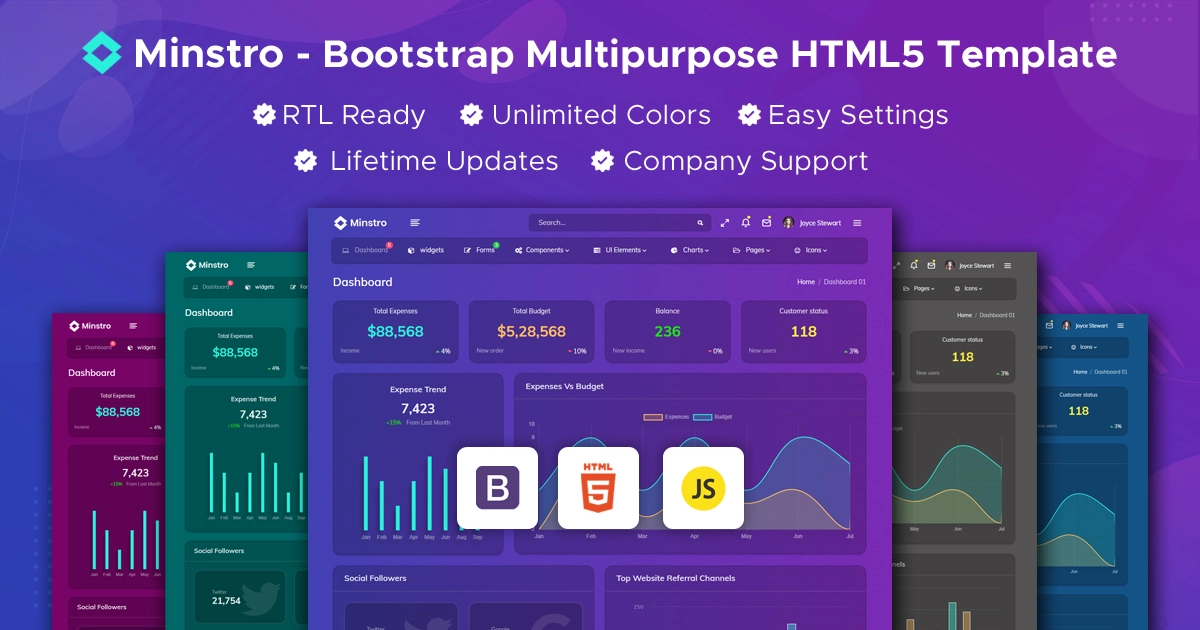Click the Top Website Referral Channels heading

[675, 578]
